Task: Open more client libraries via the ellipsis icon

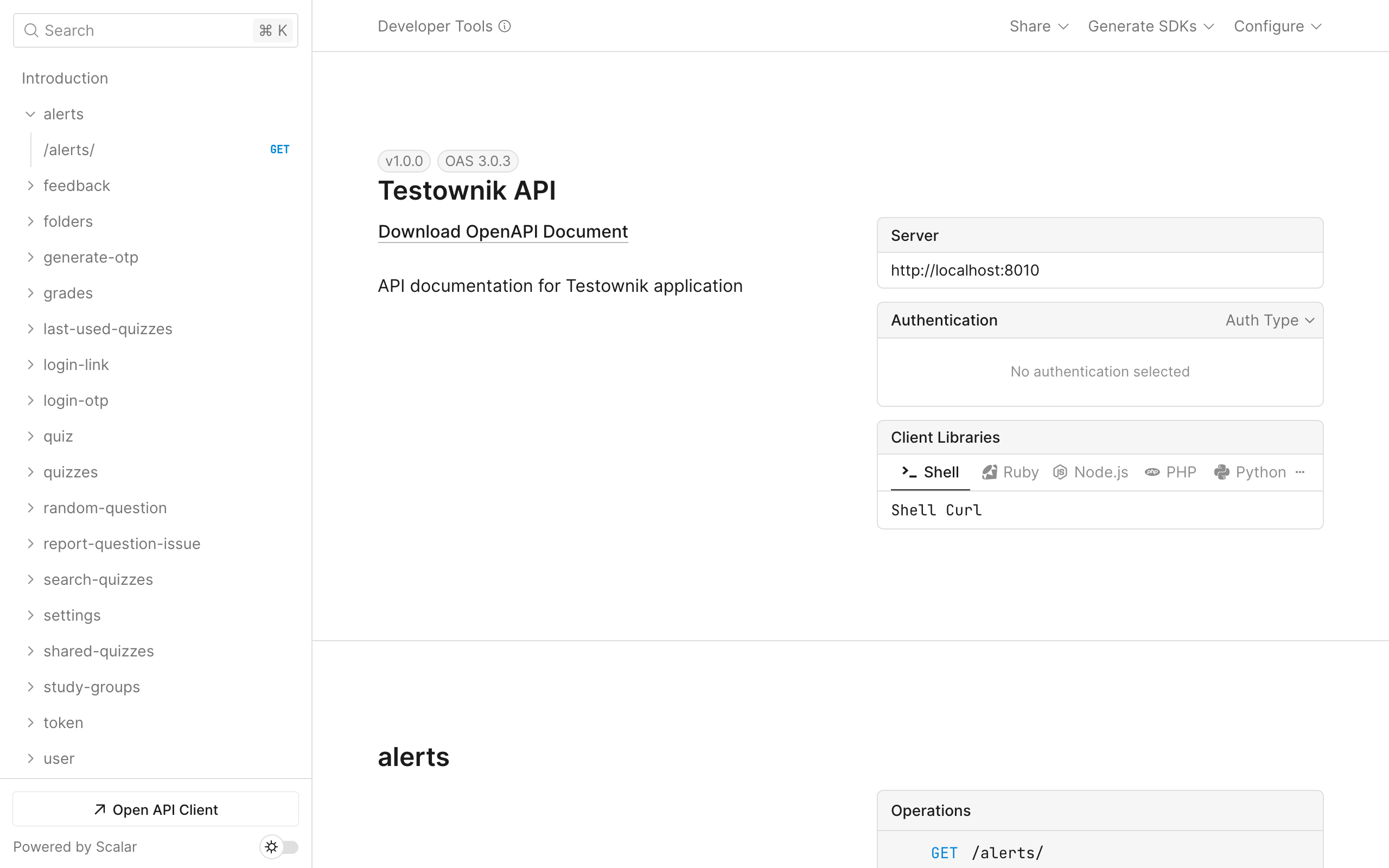Action: click(x=1300, y=472)
